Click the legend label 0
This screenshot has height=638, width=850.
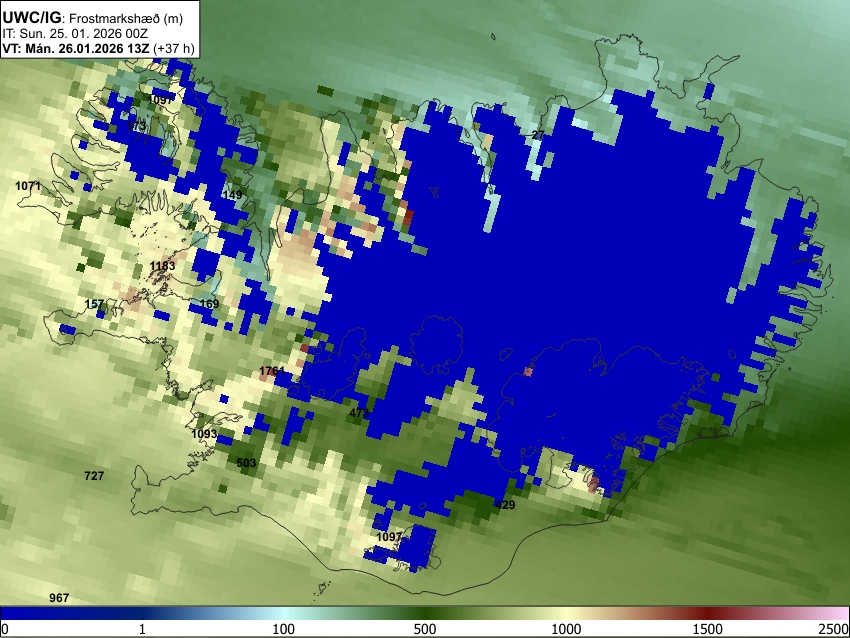coord(5,629)
